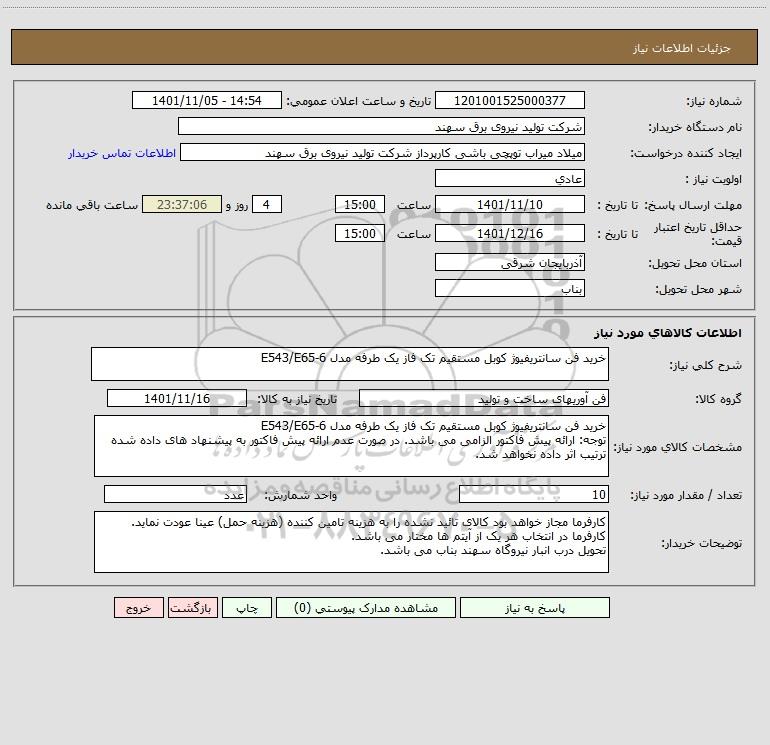The height and width of the screenshot is (745, 770).
Task: Click buyer organization name field 'شرکت تولید نیروی برق سهند'
Action: click(381, 126)
